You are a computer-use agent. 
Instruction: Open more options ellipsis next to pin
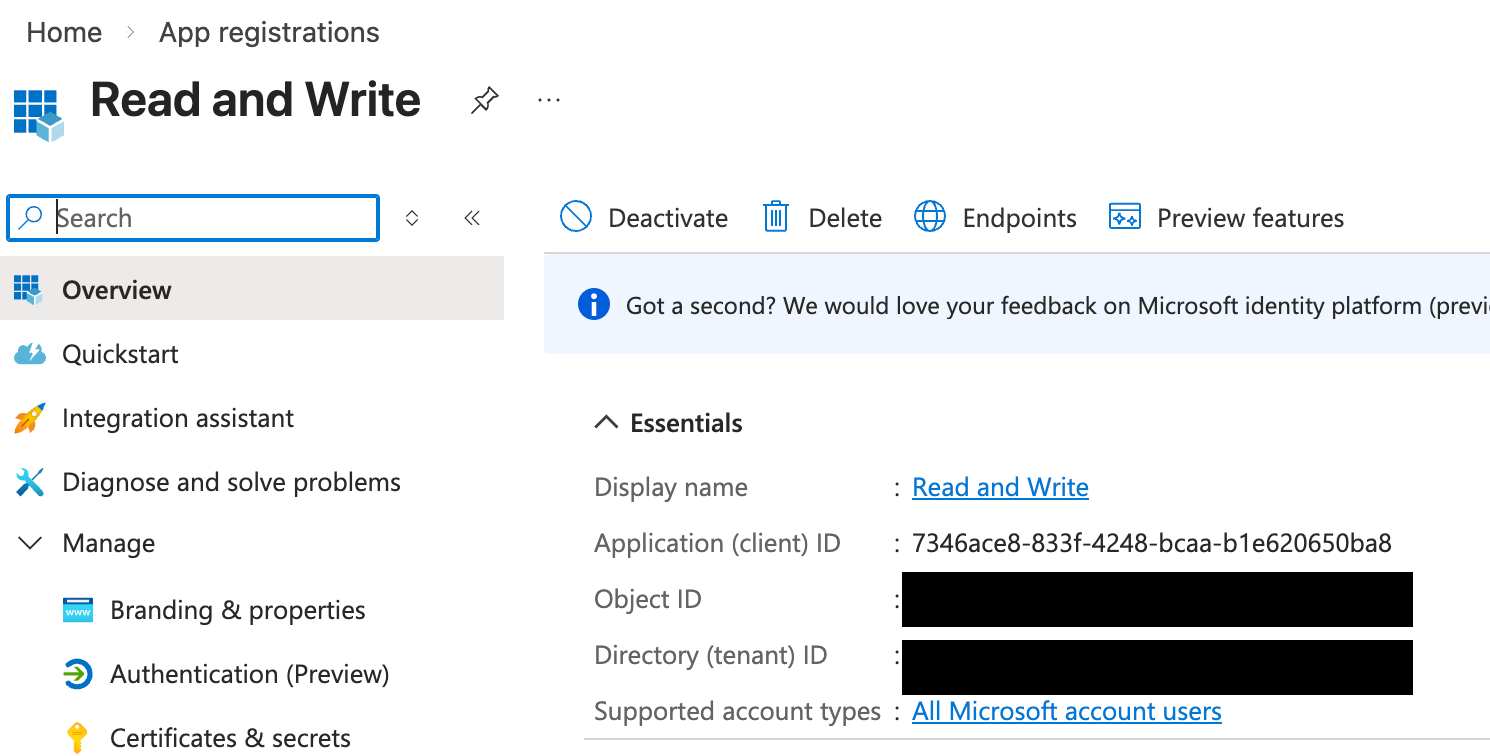tap(548, 100)
